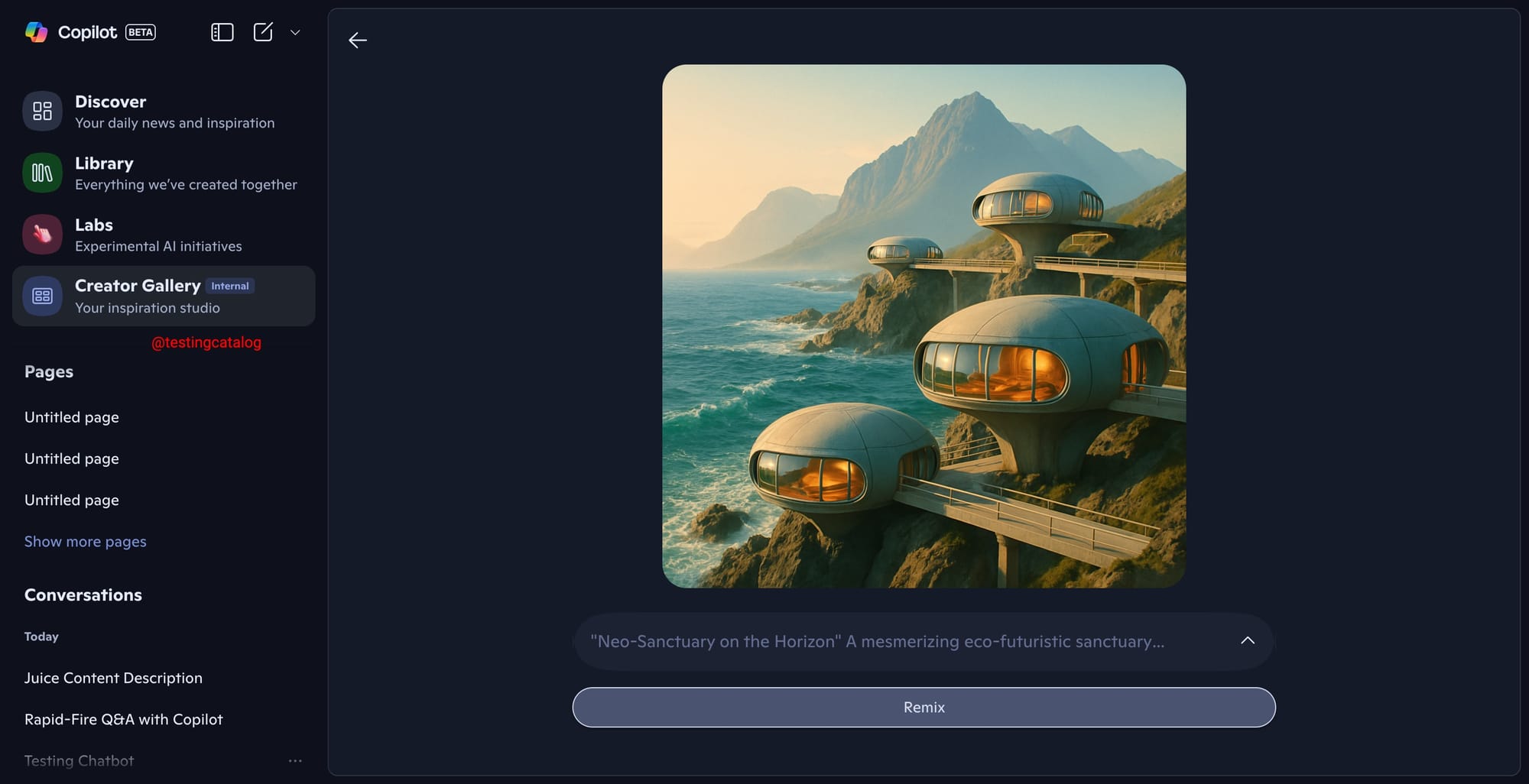Open the dropdown chevron beside compose icon
Image resolution: width=1529 pixels, height=784 pixels.
(x=295, y=32)
